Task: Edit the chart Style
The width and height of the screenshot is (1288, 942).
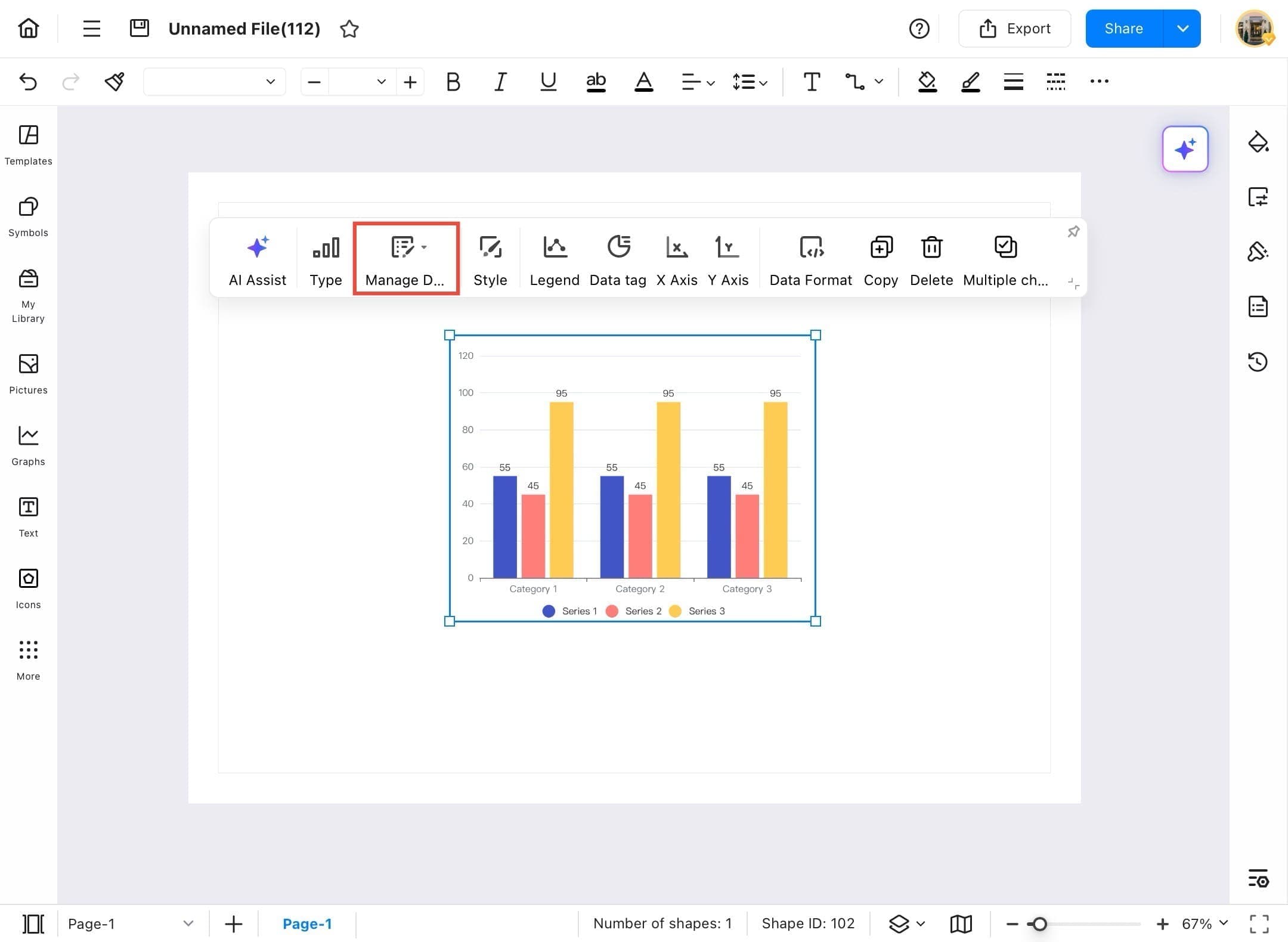Action: tap(490, 259)
